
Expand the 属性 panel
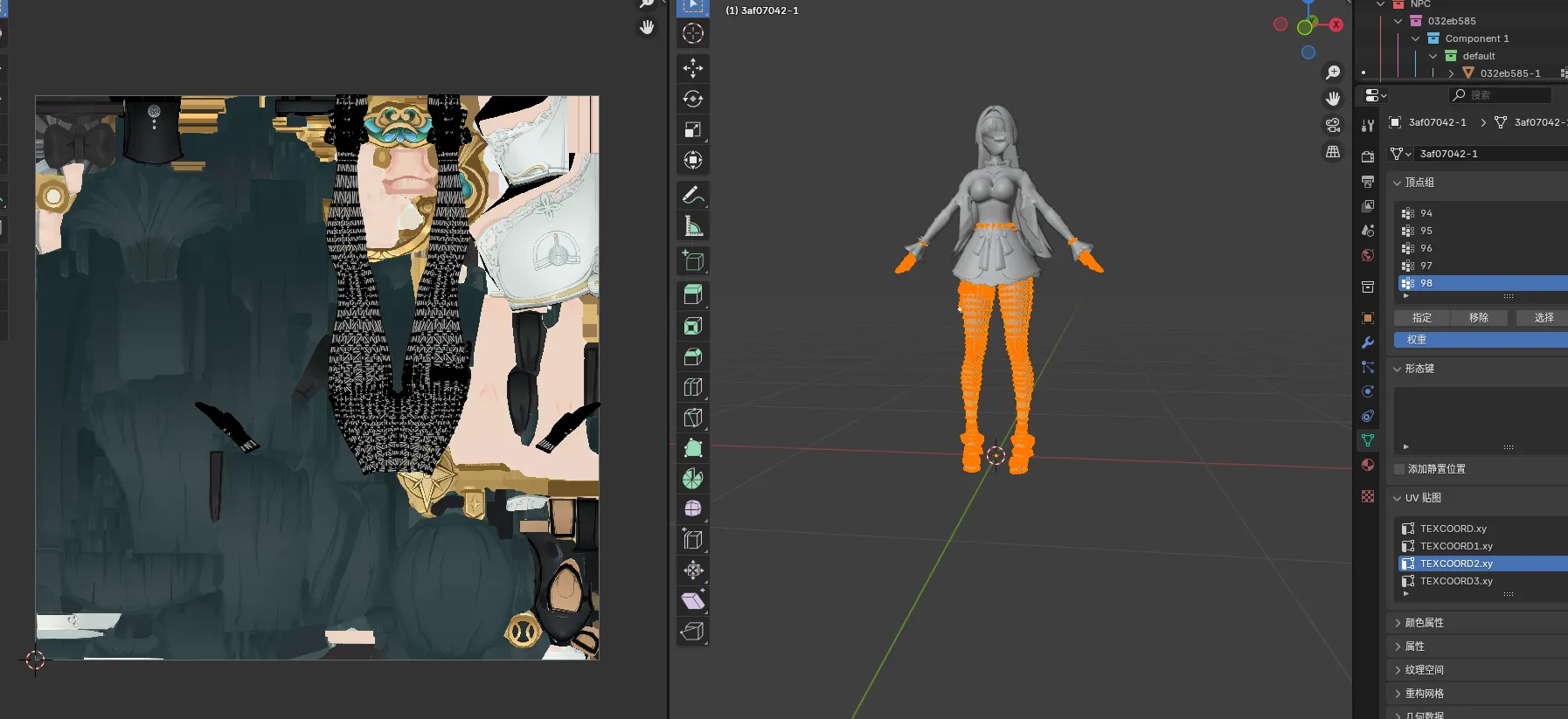click(x=1398, y=646)
